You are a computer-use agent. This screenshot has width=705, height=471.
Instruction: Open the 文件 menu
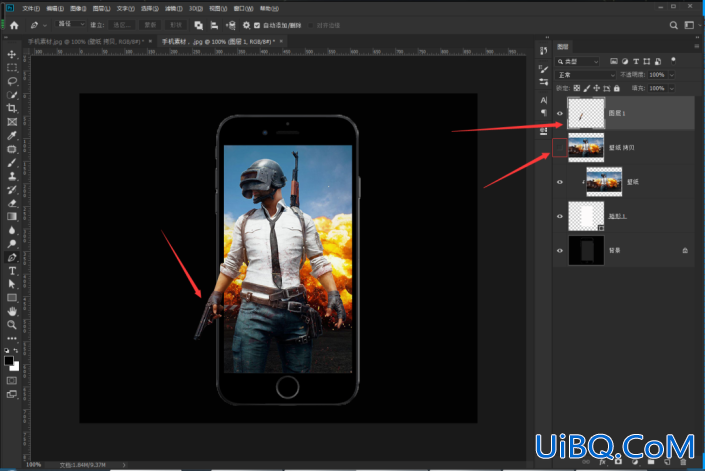click(31, 8)
